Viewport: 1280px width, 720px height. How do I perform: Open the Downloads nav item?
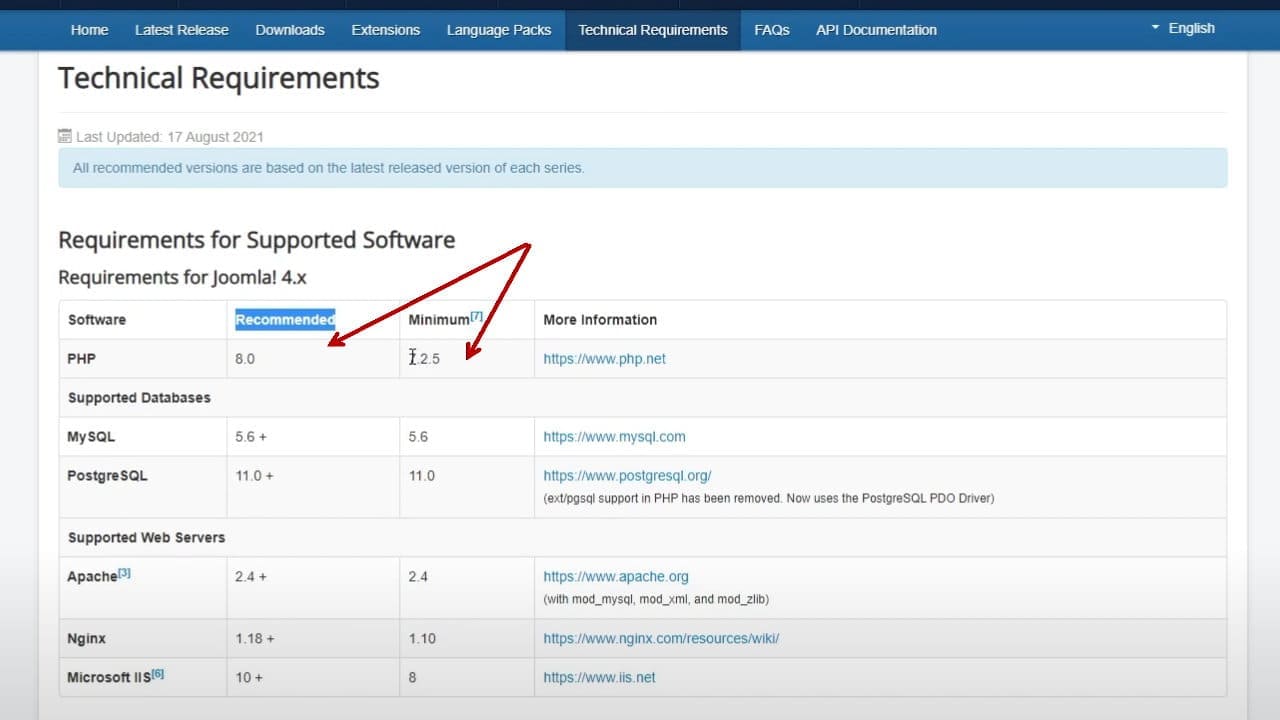290,30
